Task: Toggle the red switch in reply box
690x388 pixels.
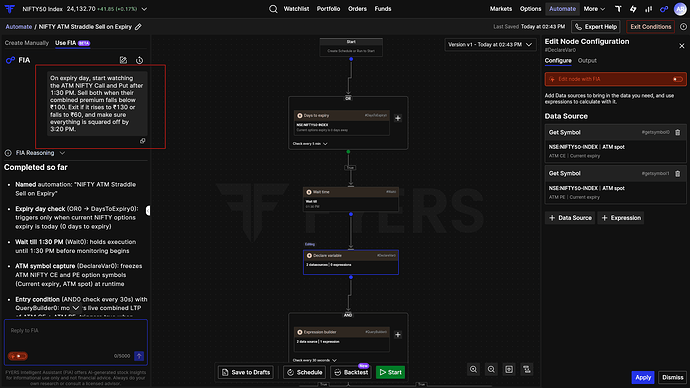Action: click(x=18, y=356)
